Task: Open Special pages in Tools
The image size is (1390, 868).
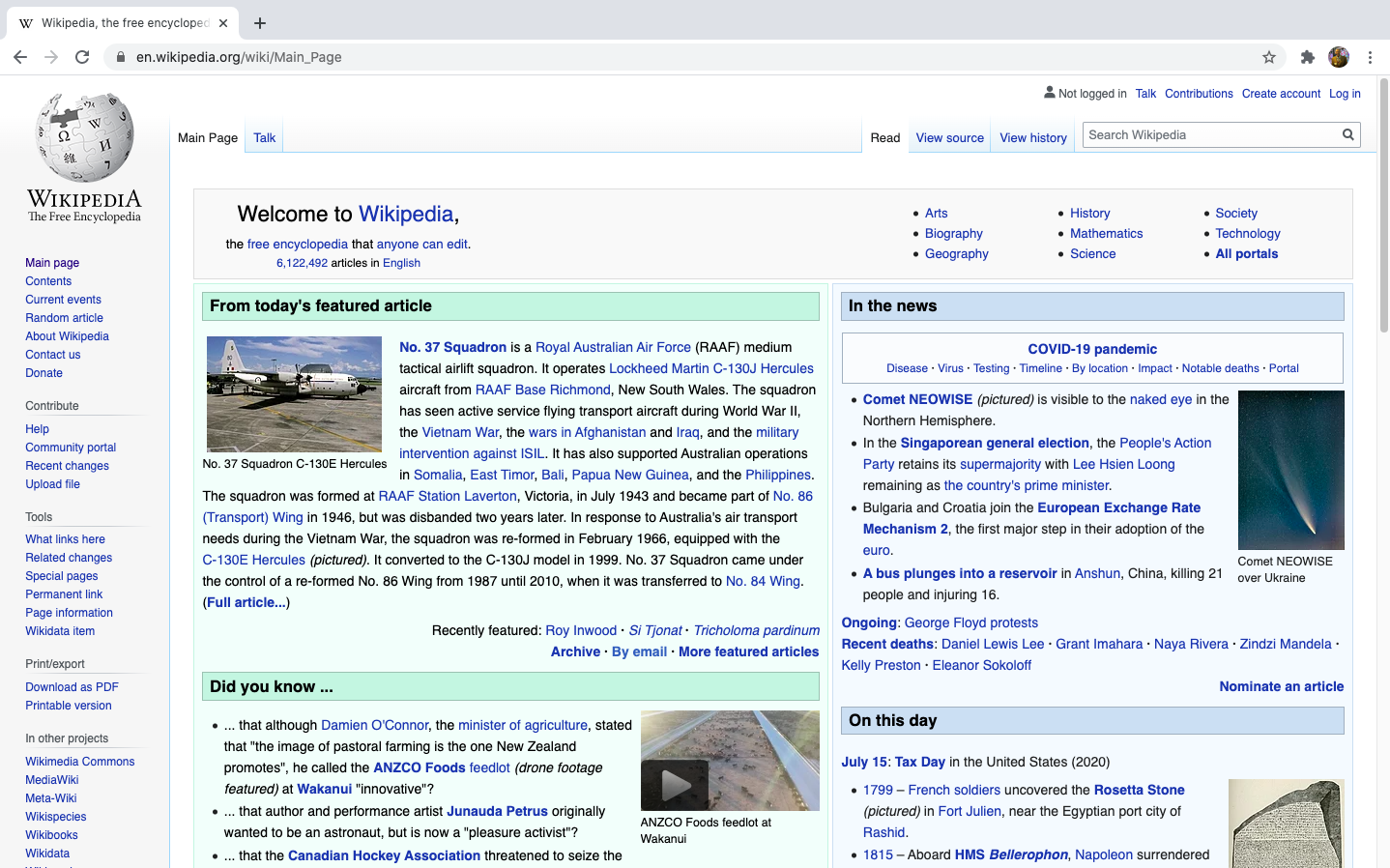Action: [x=61, y=576]
